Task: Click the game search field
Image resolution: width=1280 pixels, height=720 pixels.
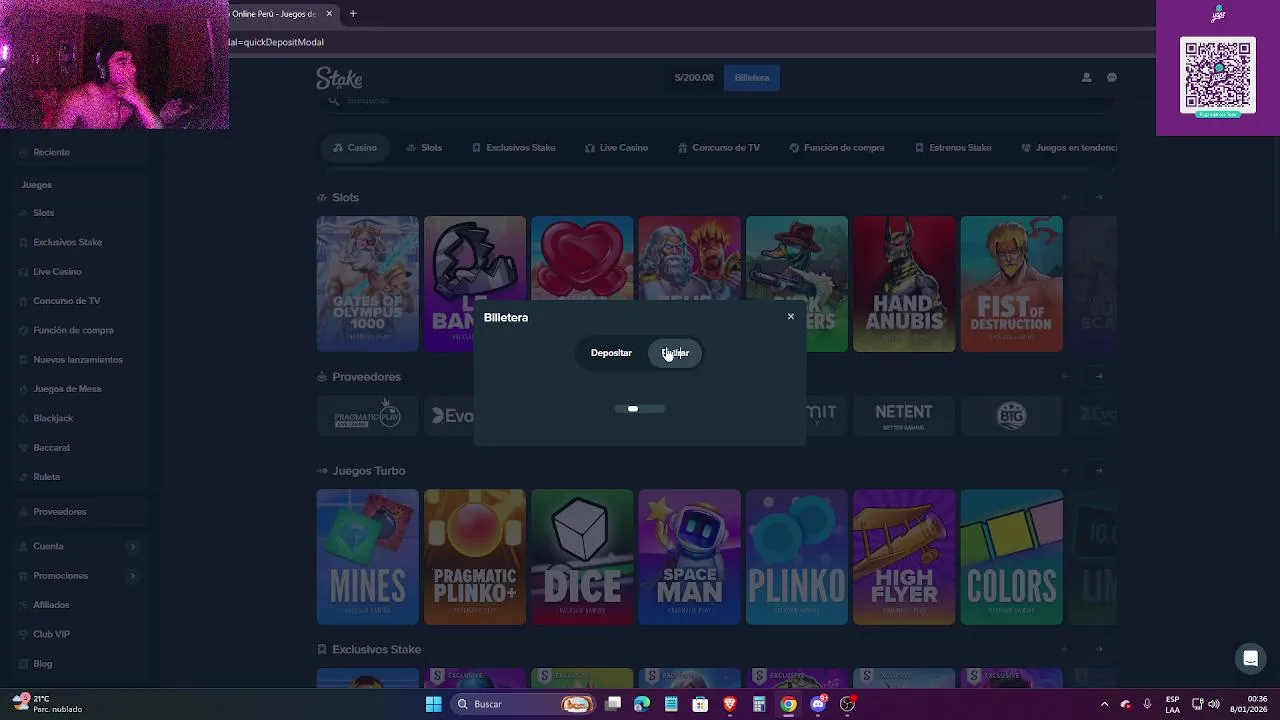Action: [x=716, y=100]
